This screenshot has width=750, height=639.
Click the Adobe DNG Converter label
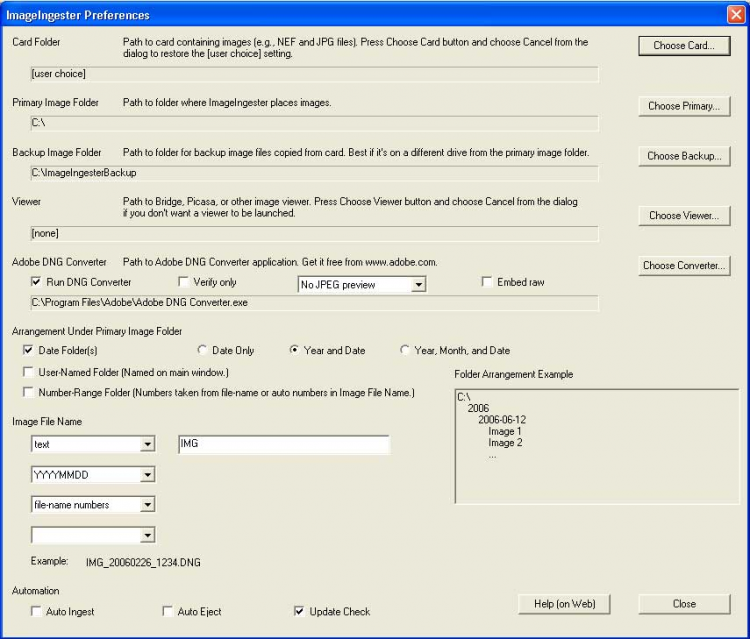point(59,262)
